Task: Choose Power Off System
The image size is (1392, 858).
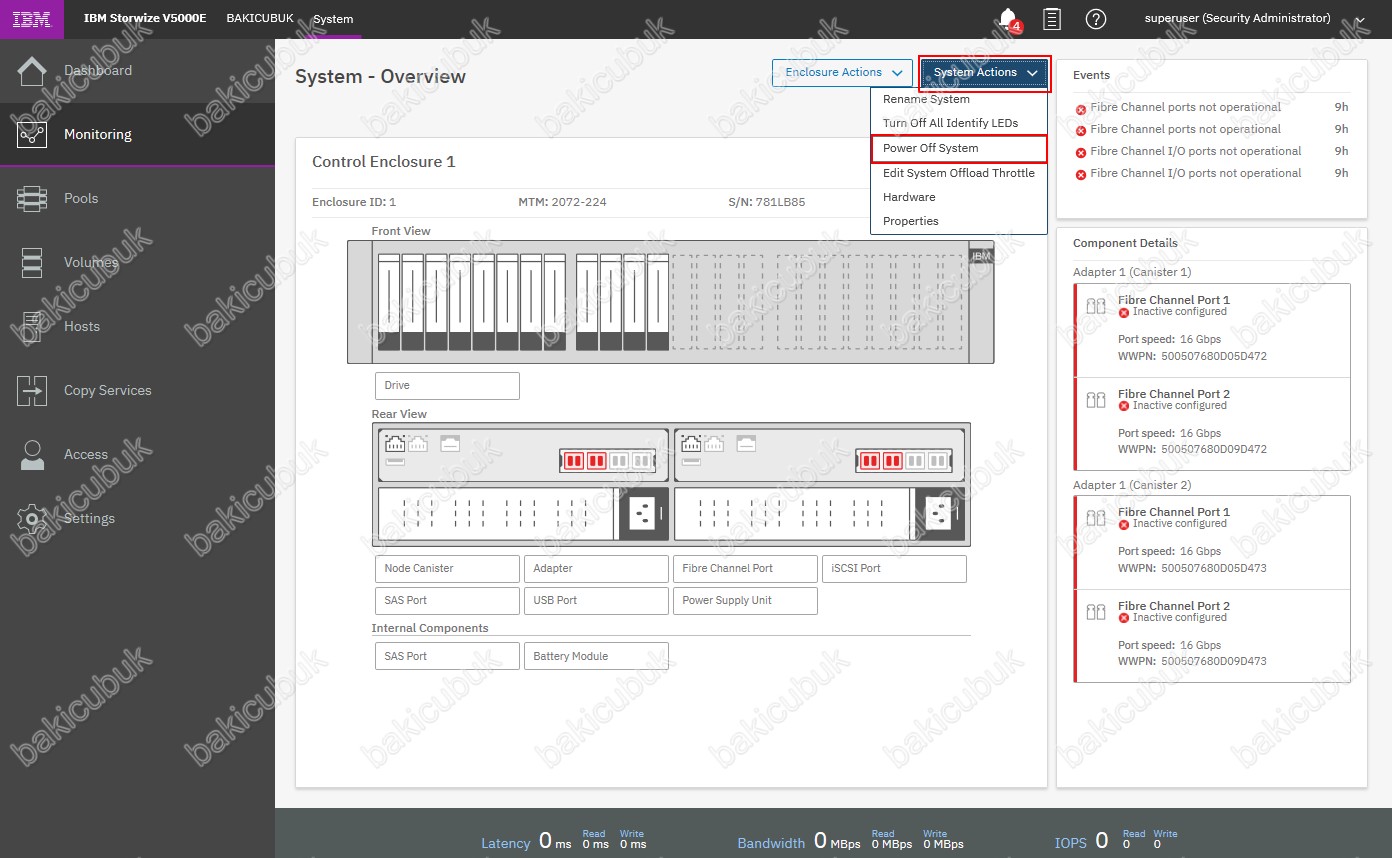Action: point(958,148)
